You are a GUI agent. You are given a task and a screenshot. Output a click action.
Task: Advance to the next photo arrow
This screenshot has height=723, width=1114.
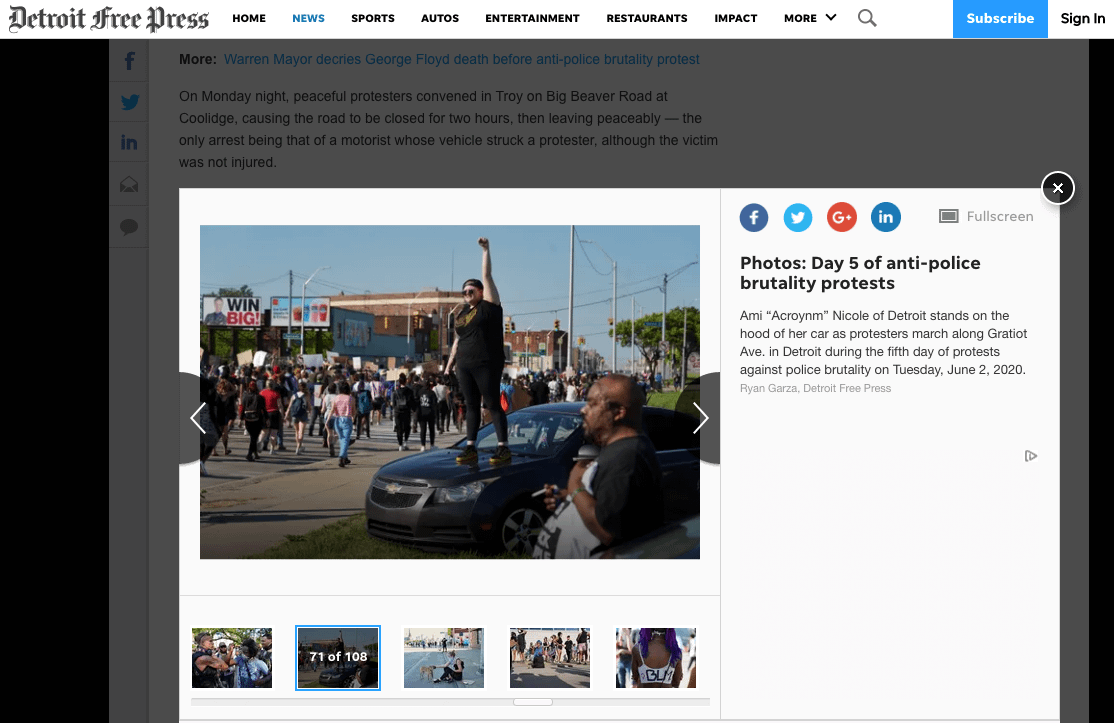click(x=700, y=418)
